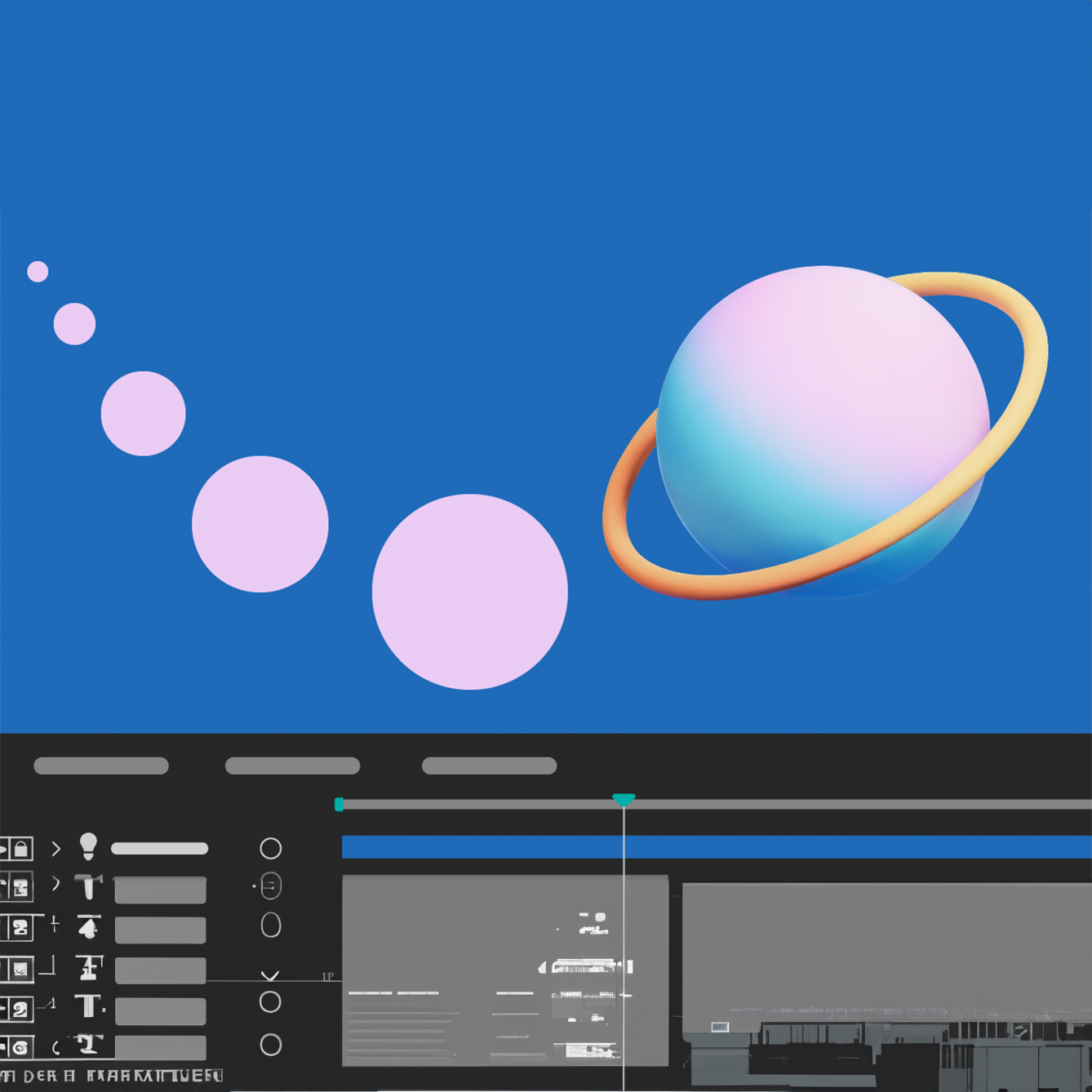Viewport: 1092px width, 1092px height.
Task: Toggle the circle switch on the first layer
Action: click(270, 849)
